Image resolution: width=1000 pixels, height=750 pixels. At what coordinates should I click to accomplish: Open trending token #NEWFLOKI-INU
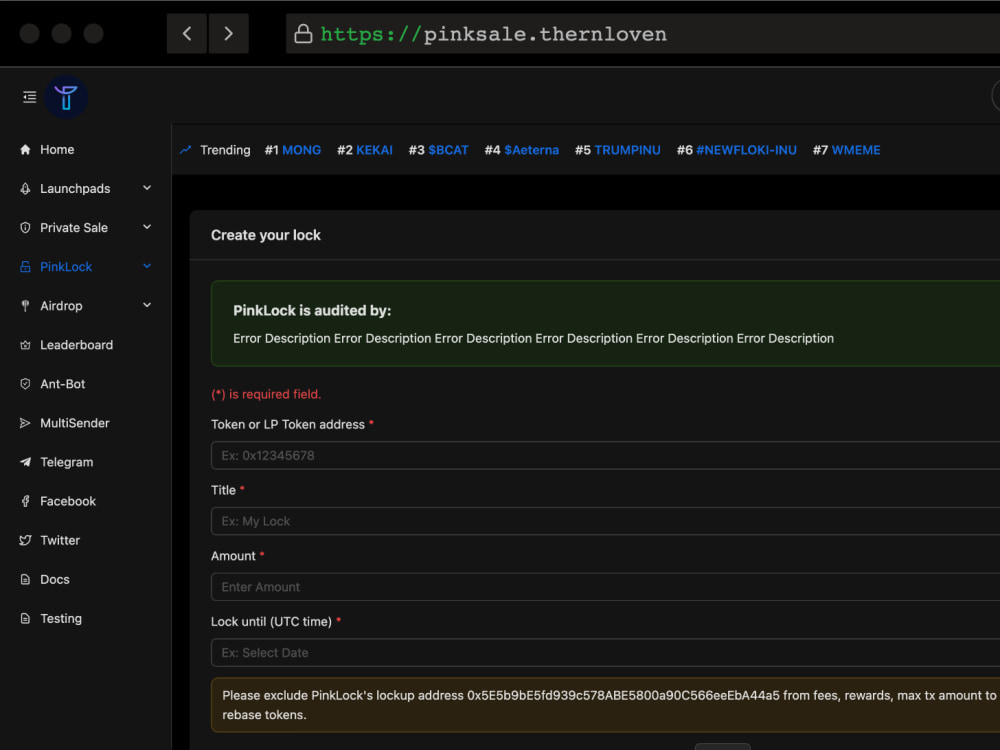(x=746, y=150)
